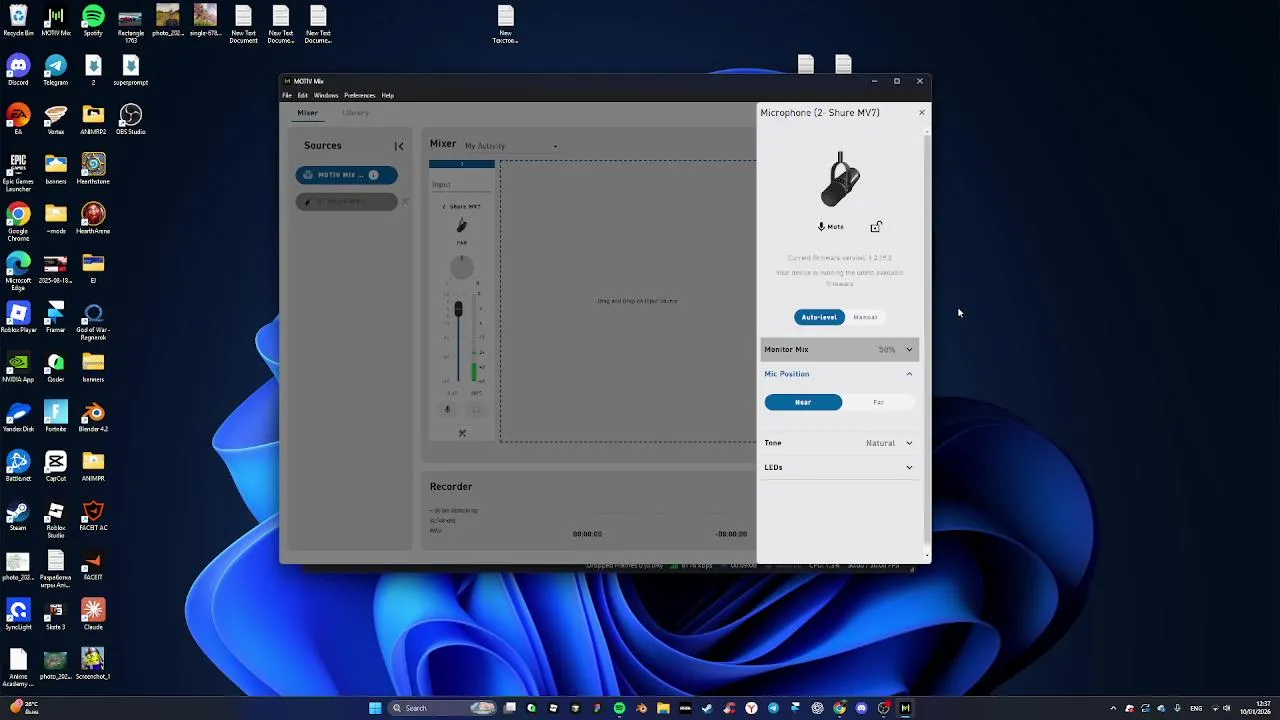The image size is (1280, 720).
Task: Close the Microphone settings panel
Action: coord(922,113)
